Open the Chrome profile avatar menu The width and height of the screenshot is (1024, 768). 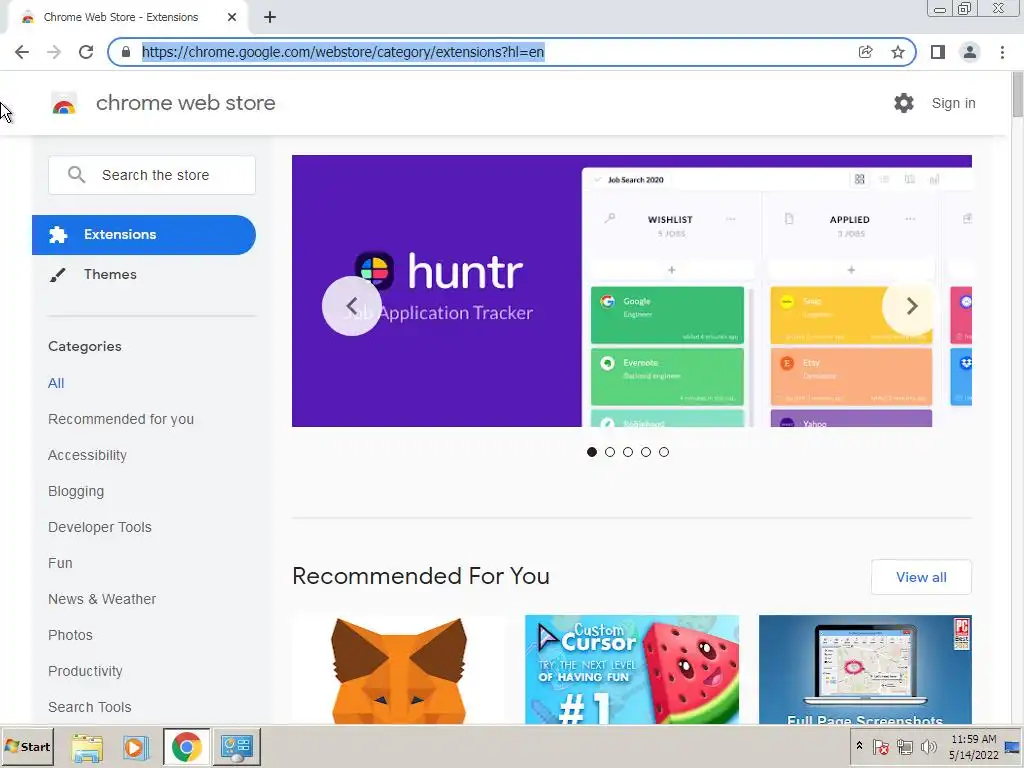pyautogui.click(x=970, y=52)
